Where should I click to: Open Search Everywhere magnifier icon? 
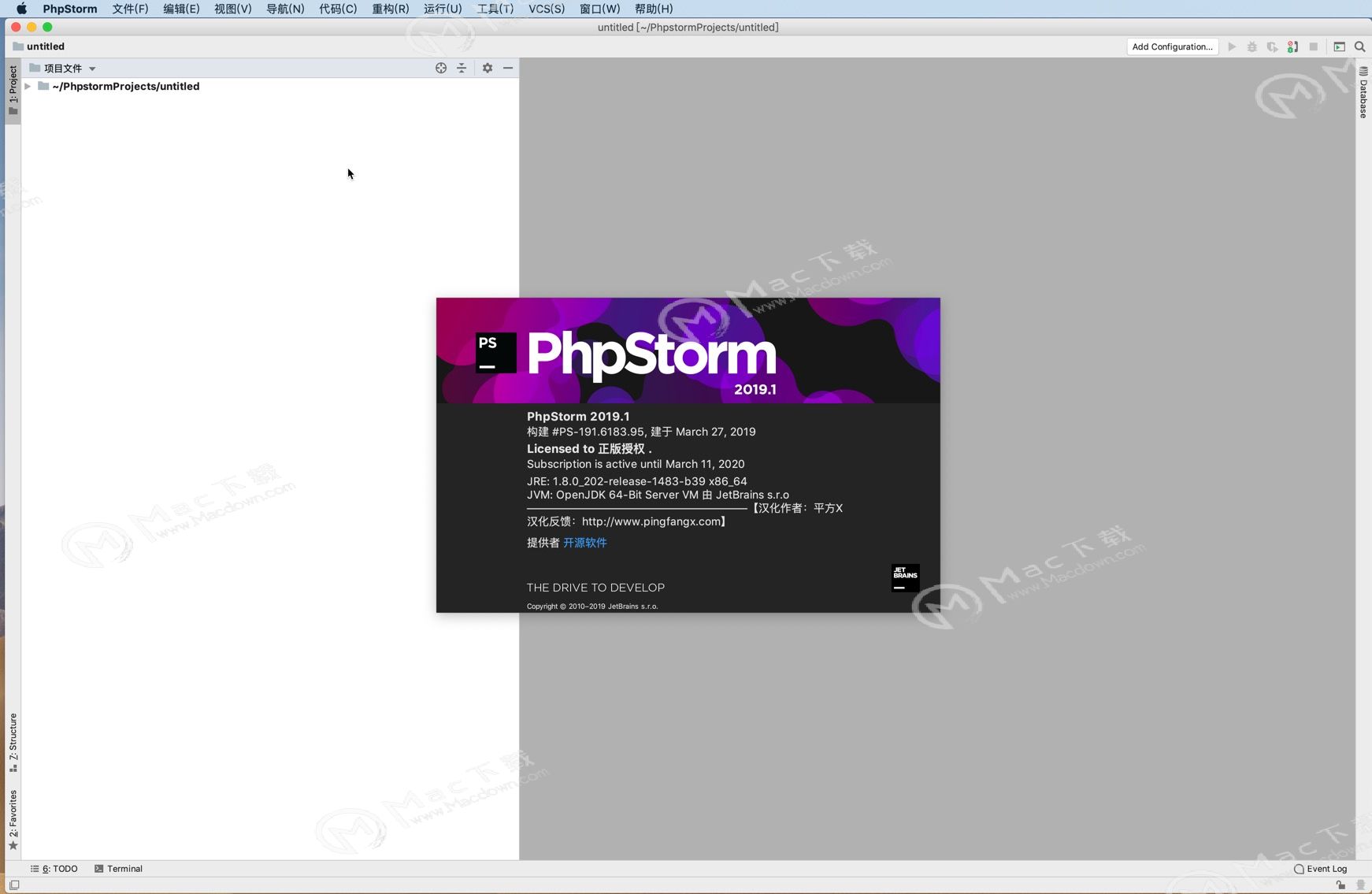pos(1359,46)
